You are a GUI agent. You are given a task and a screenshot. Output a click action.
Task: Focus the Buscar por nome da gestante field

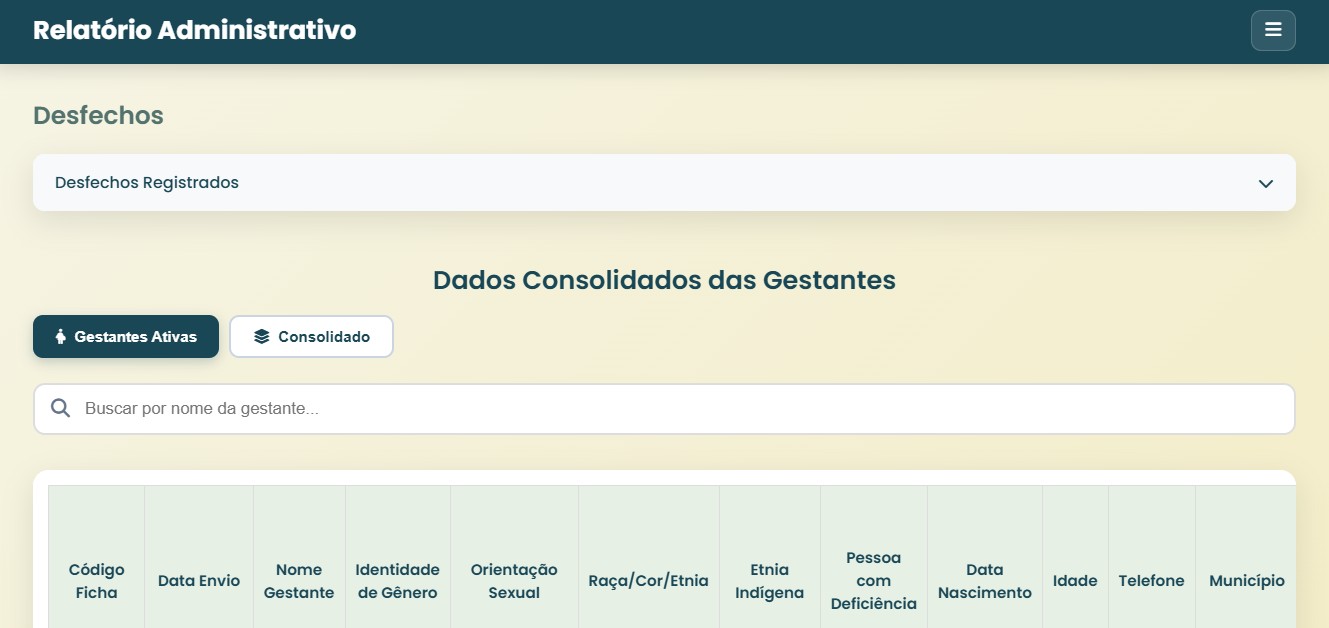[x=664, y=409]
